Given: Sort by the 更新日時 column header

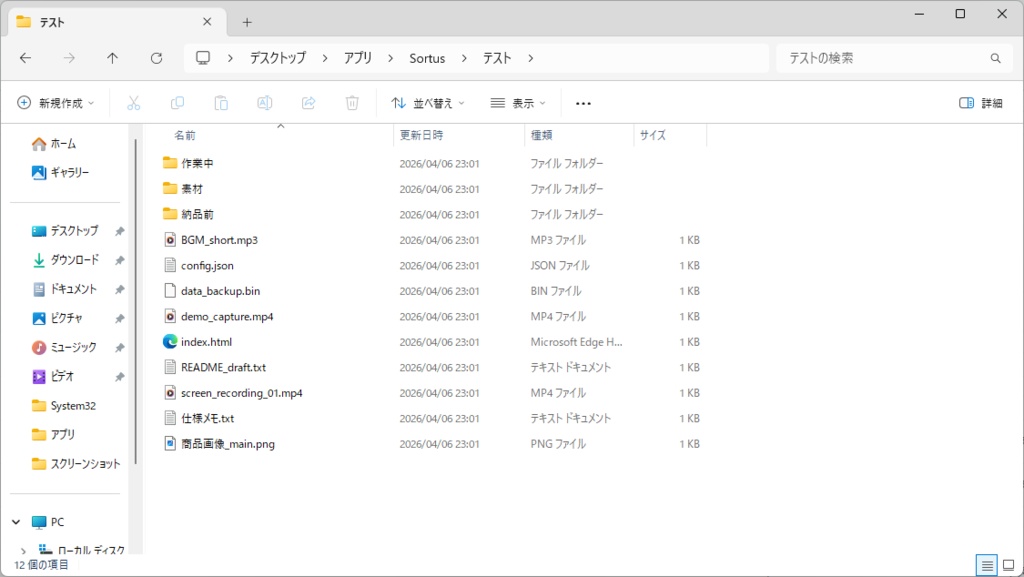Looking at the screenshot, I should (459, 135).
